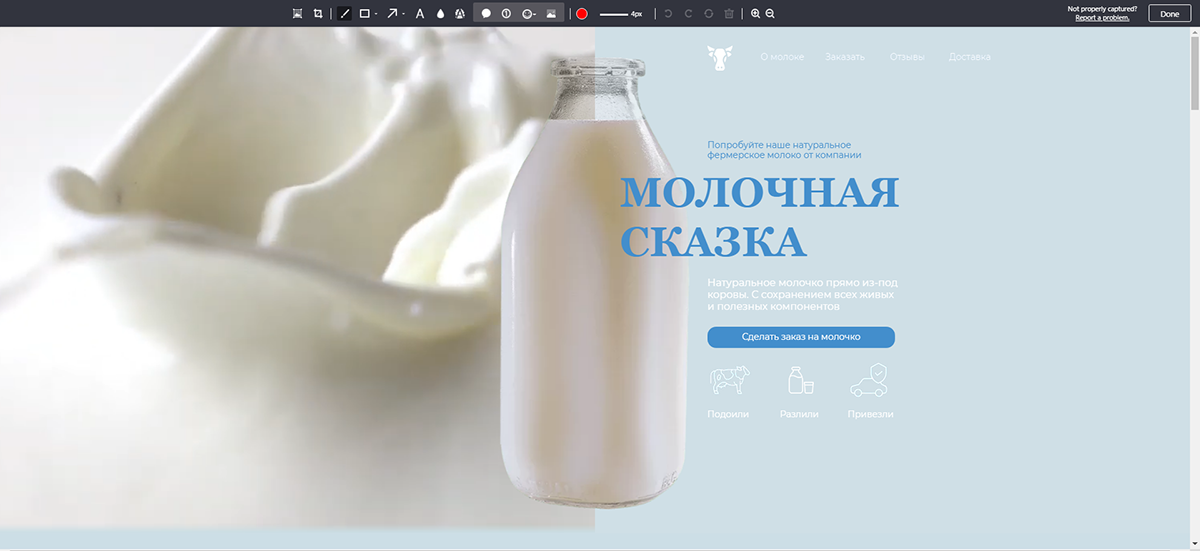
Task: Select the insert image tool
Action: [551, 14]
